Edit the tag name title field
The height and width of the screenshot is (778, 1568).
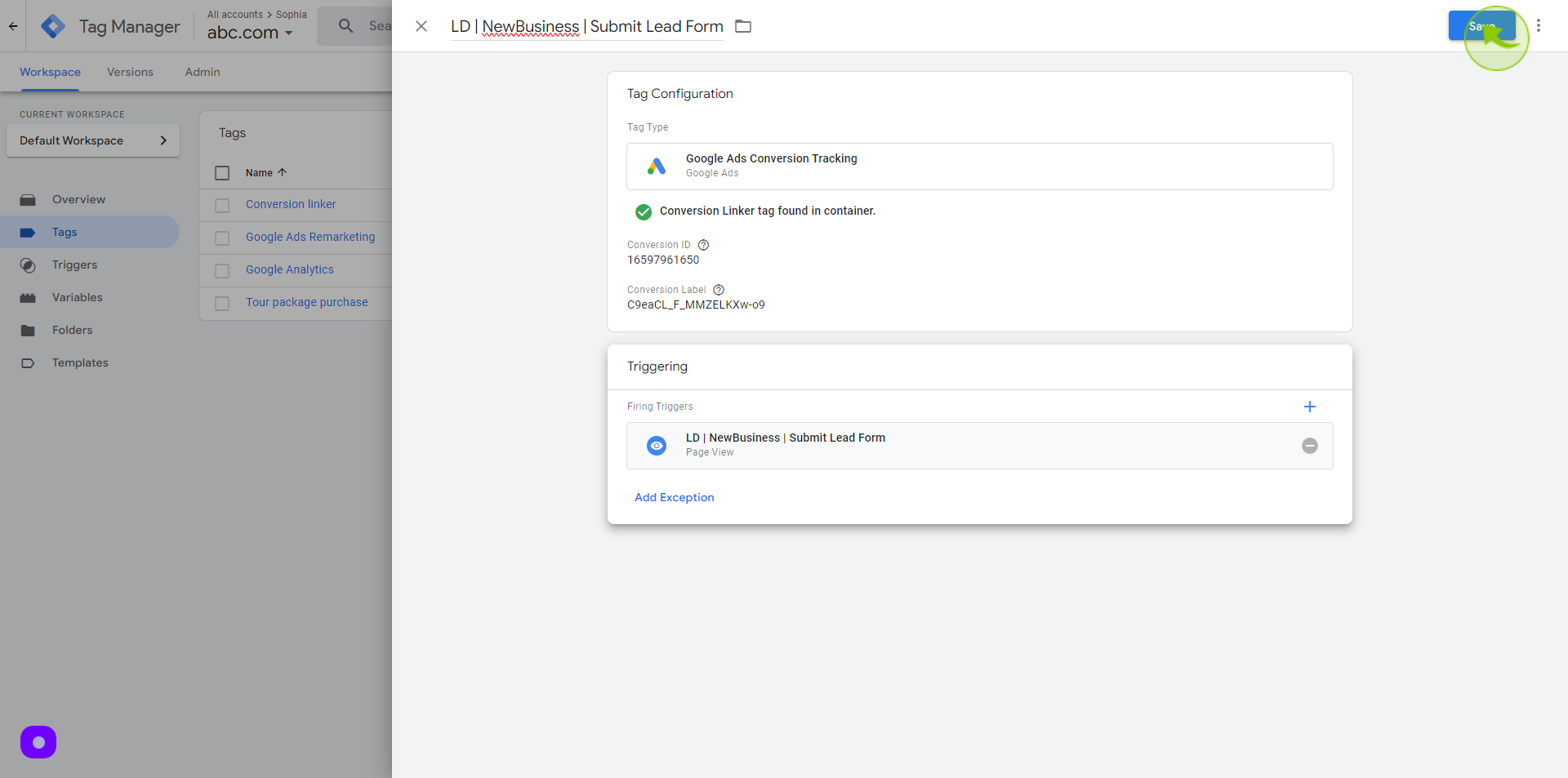pos(587,26)
